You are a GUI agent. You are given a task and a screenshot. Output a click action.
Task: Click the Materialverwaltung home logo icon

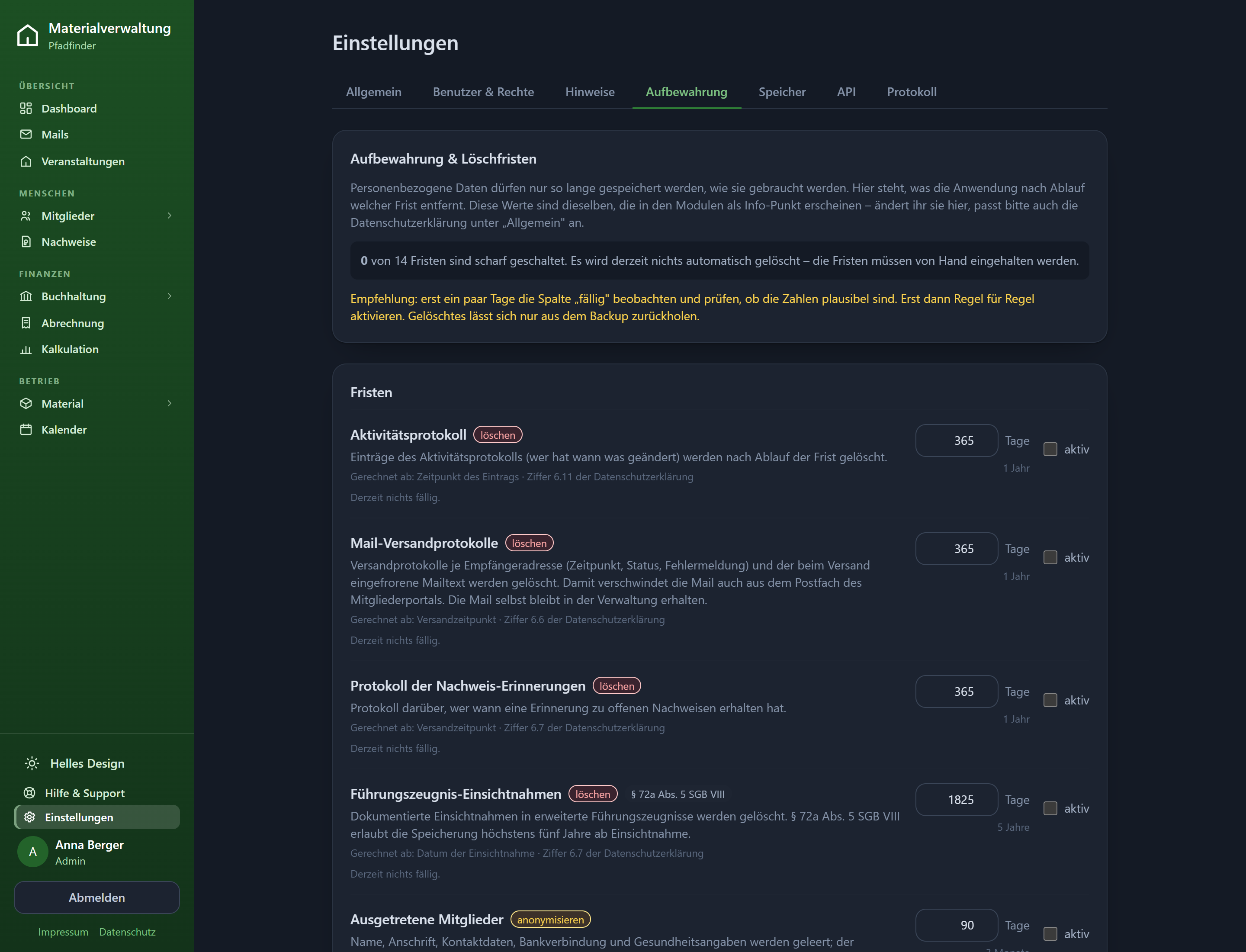coord(28,35)
